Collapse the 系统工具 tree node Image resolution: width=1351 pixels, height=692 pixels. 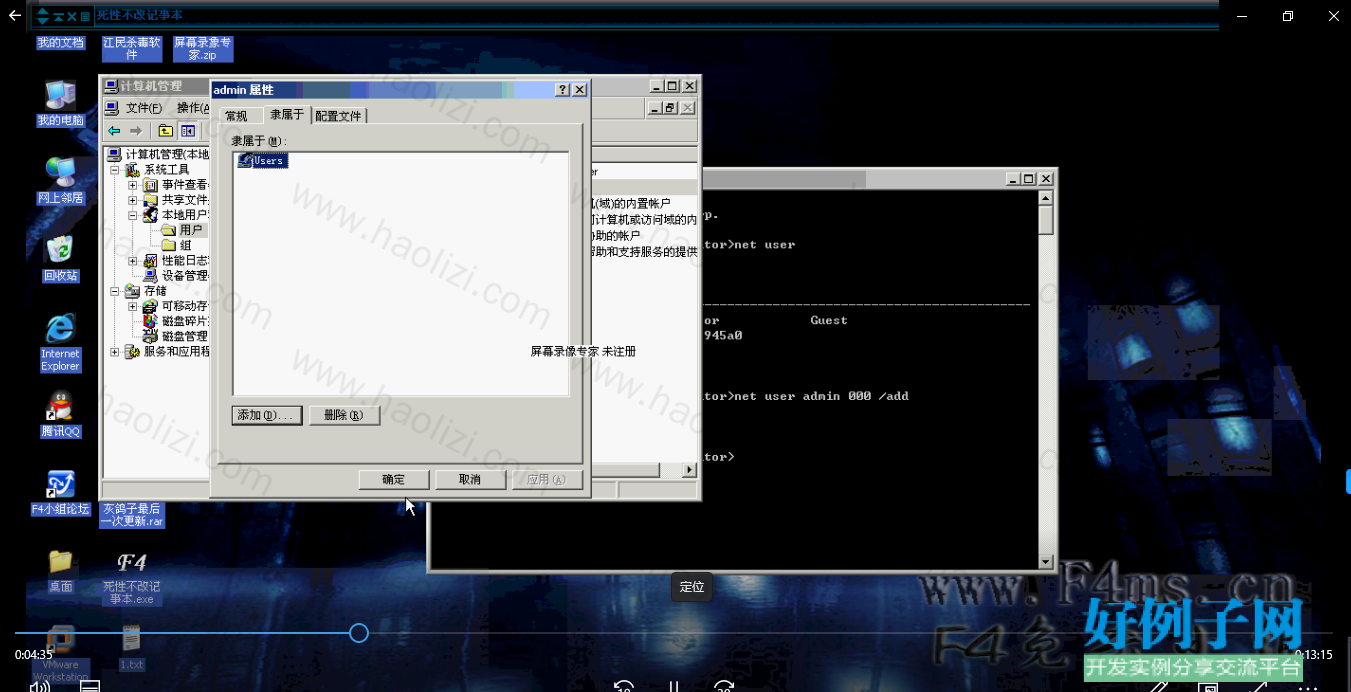point(115,170)
